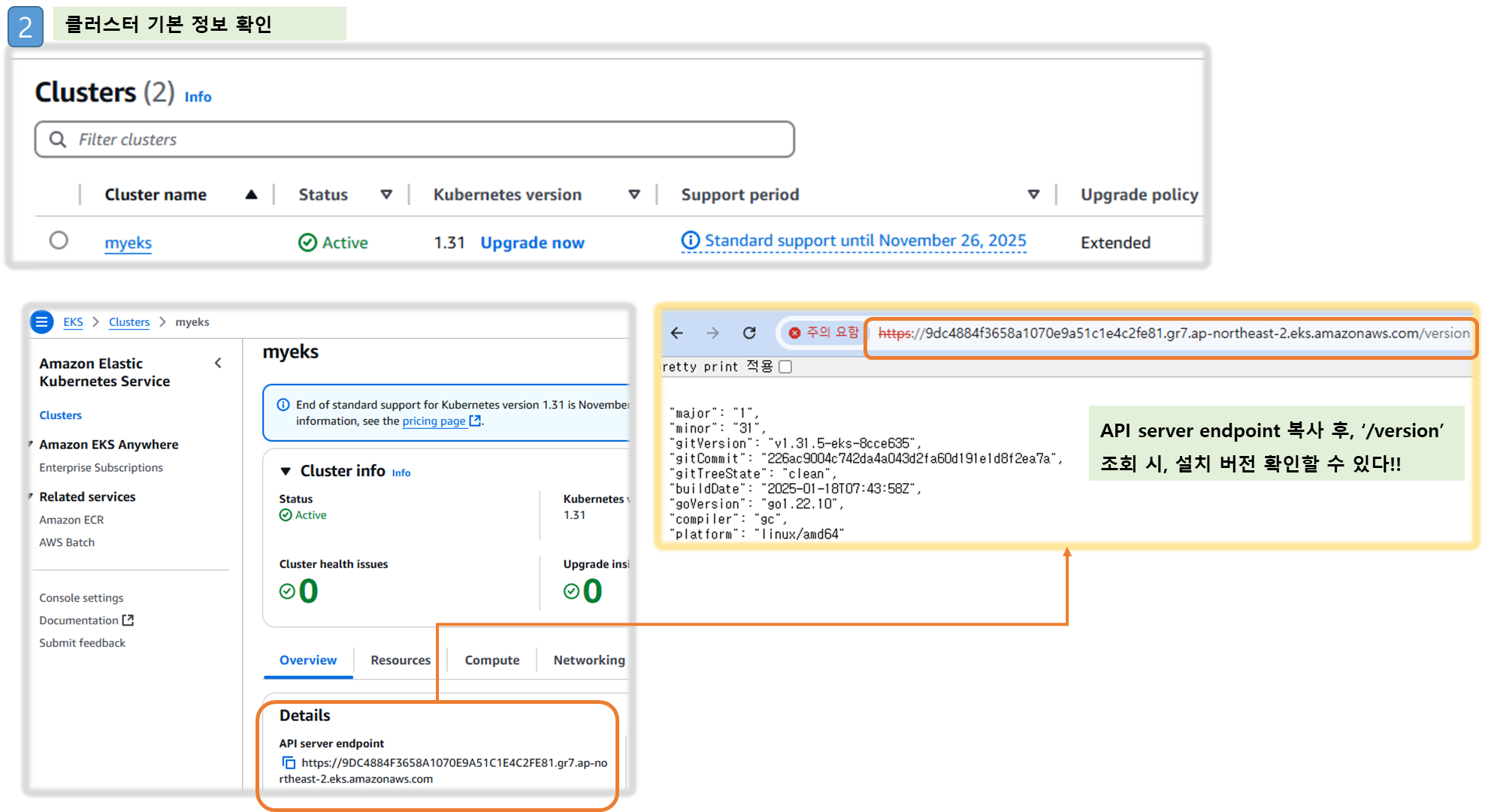Screen dimensions: 1485x812
Task: Click the browser back arrow
Action: click(677, 333)
